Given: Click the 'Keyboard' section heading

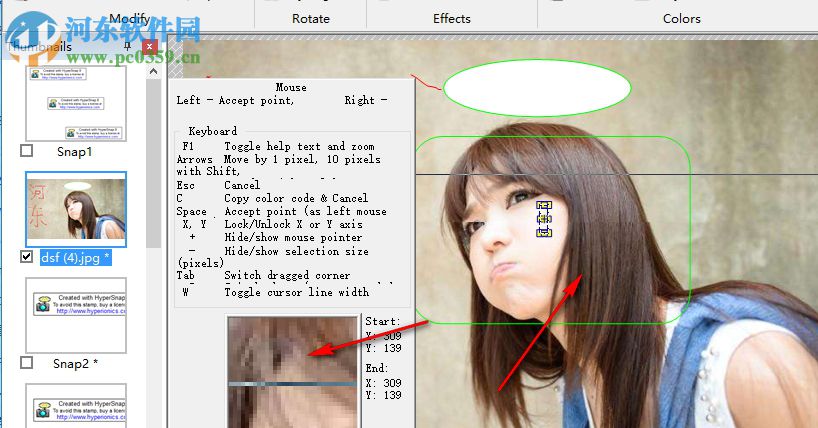Looking at the screenshot, I should (x=213, y=131).
